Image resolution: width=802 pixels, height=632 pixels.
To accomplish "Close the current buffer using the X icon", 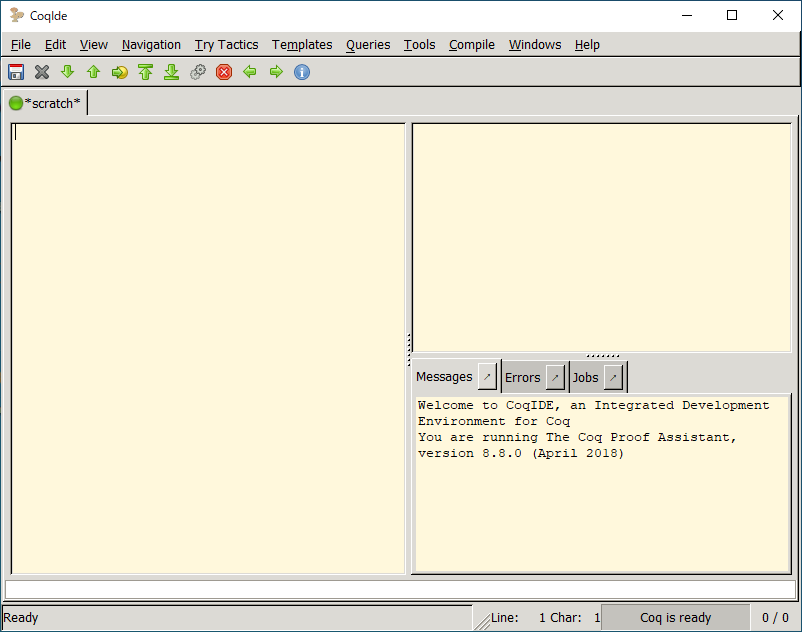I will pyautogui.click(x=41, y=71).
